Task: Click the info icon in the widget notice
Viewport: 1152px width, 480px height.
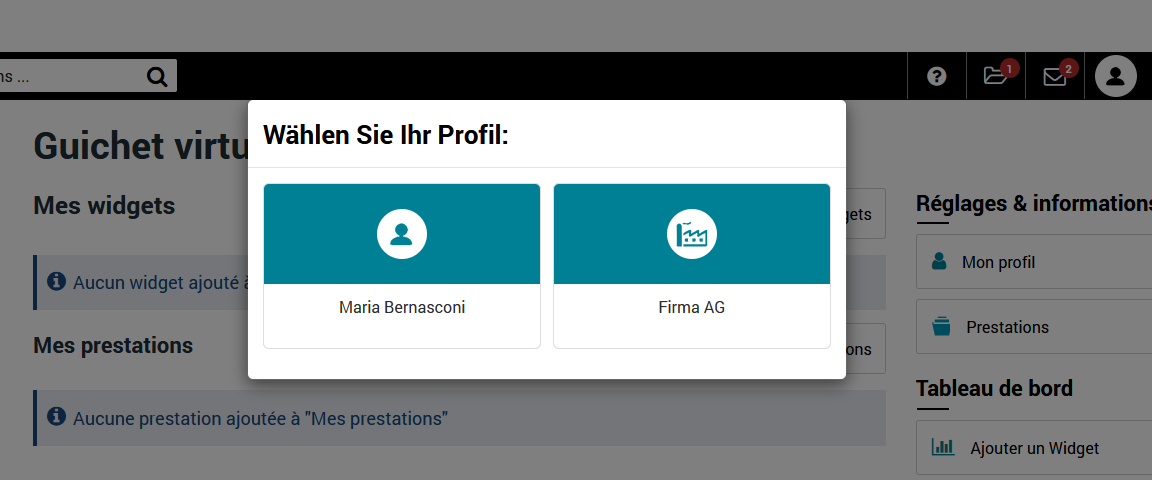Action: [x=57, y=282]
